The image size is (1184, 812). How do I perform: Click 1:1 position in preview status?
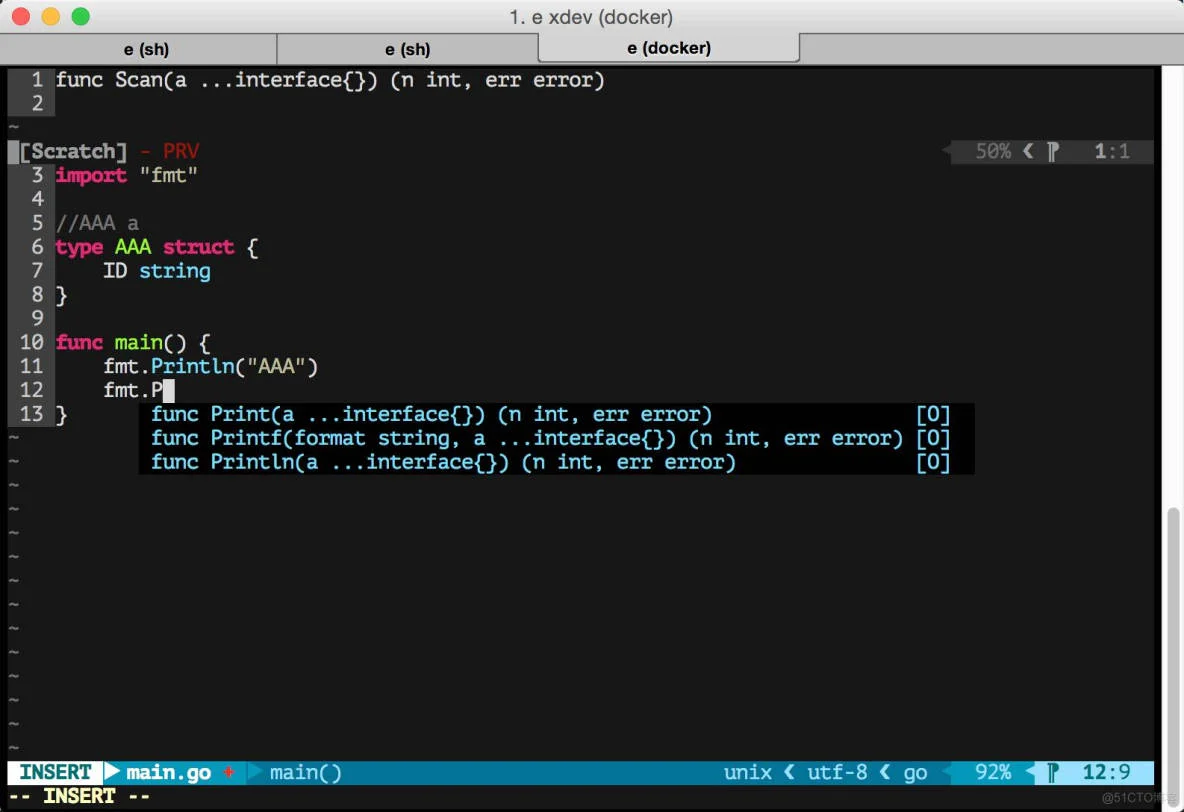pyautogui.click(x=1112, y=151)
